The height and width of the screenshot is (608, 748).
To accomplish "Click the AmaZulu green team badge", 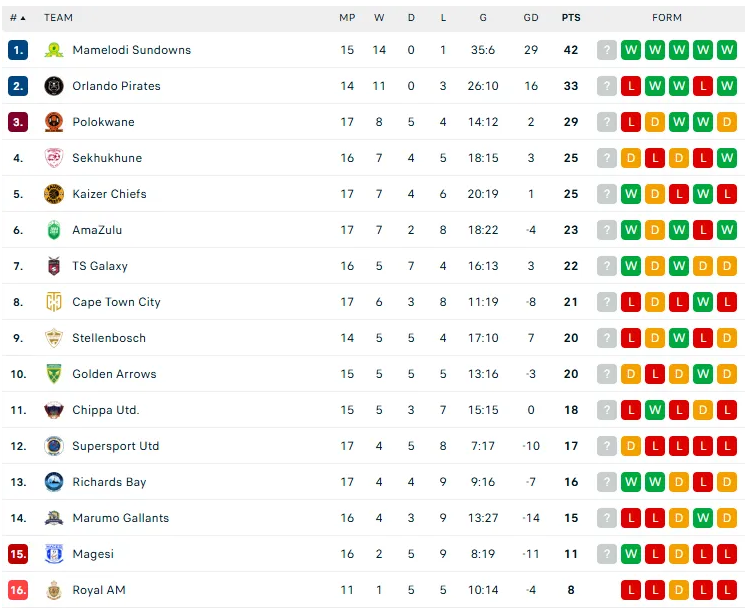I will (54, 230).
